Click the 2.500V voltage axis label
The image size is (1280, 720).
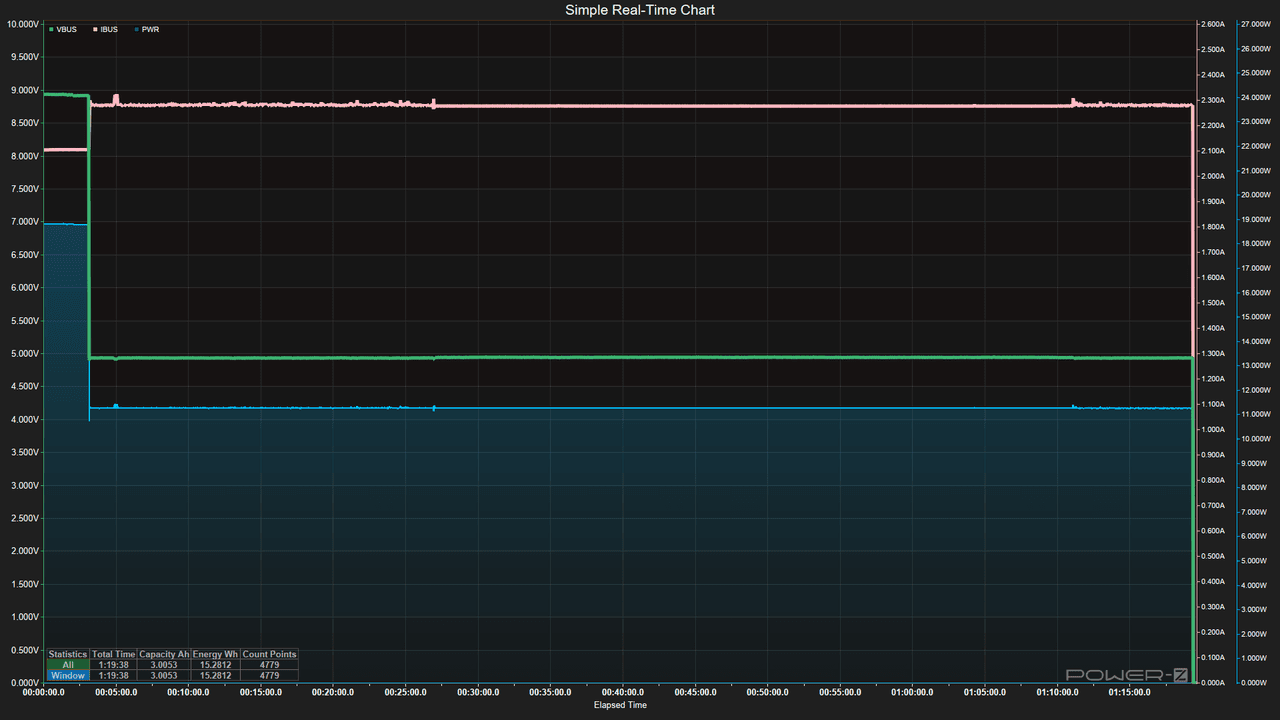[23, 519]
